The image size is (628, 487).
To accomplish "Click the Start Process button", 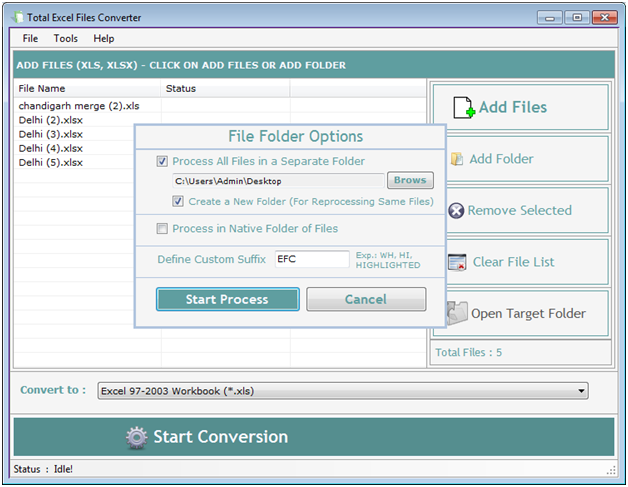I will (227, 299).
